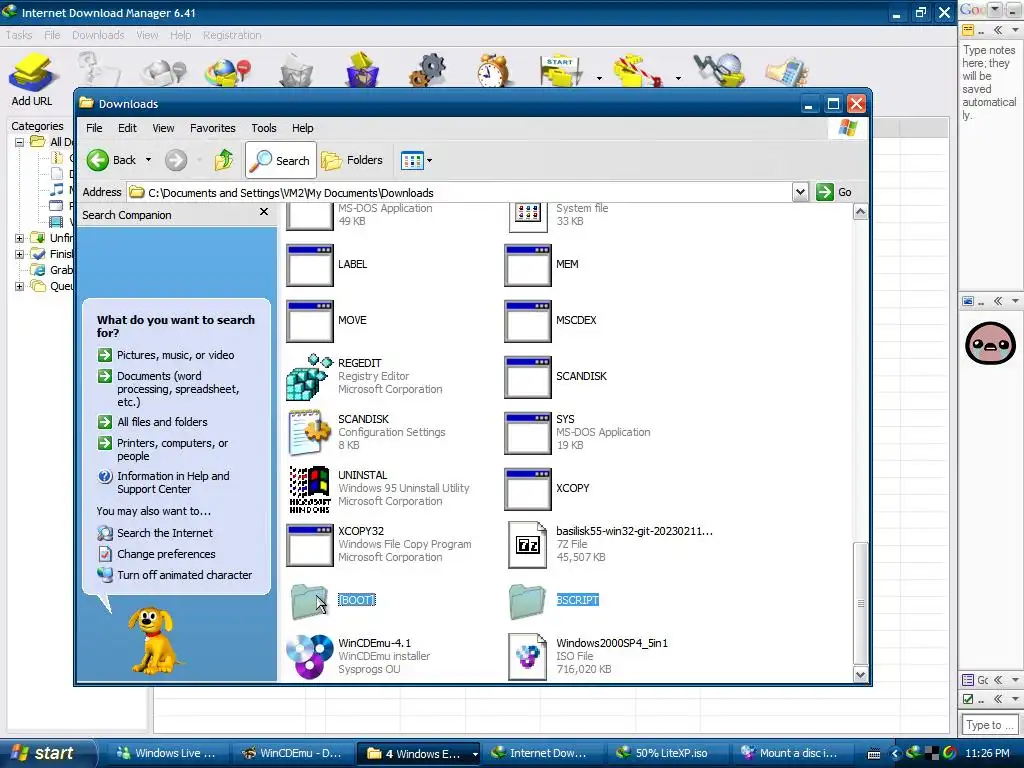Viewport: 1024px width, 768px height.
Task: Select the UNINSTAL Windows 95 Uninstall Utility icon
Action: 309,489
